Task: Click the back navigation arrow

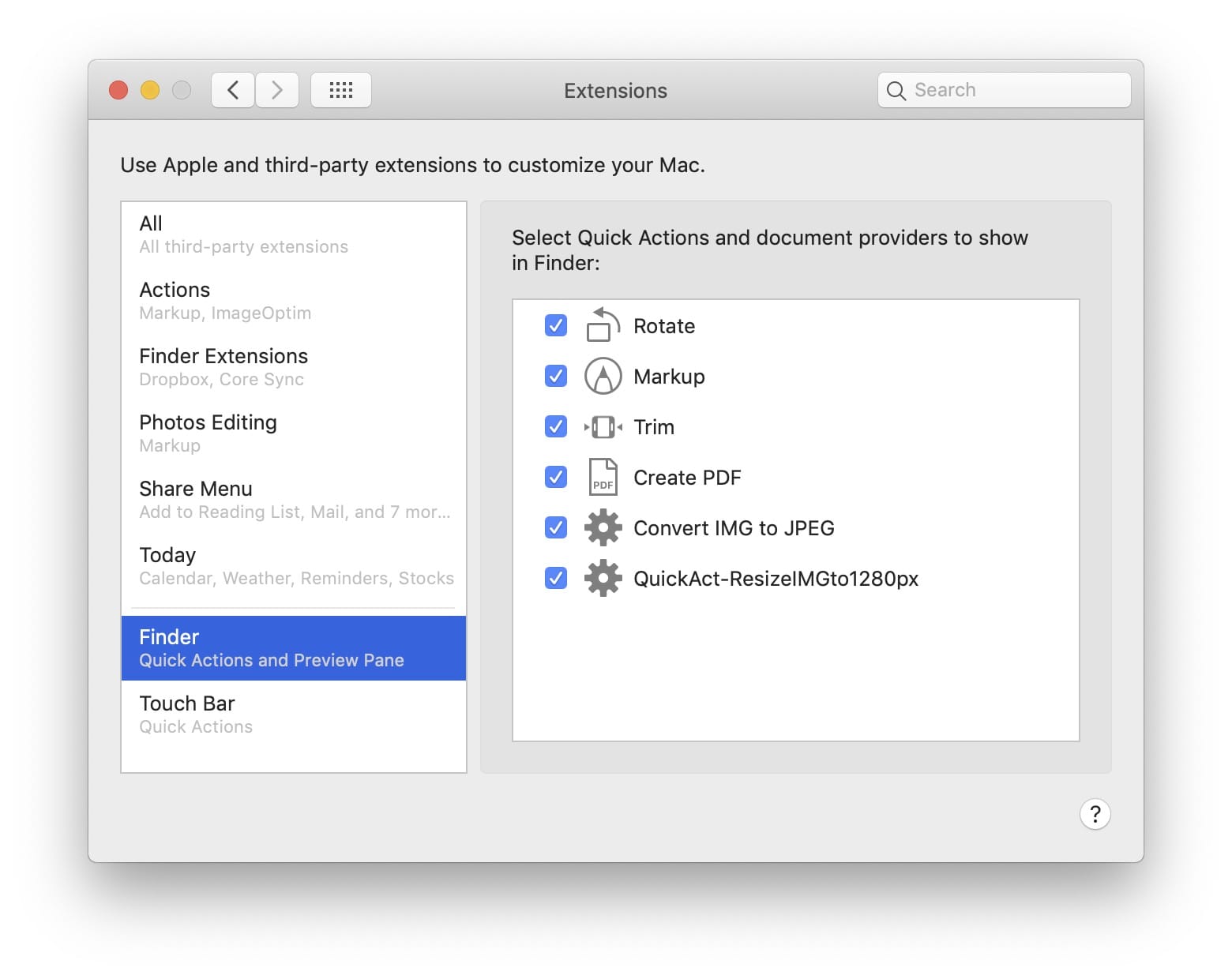Action: point(232,89)
